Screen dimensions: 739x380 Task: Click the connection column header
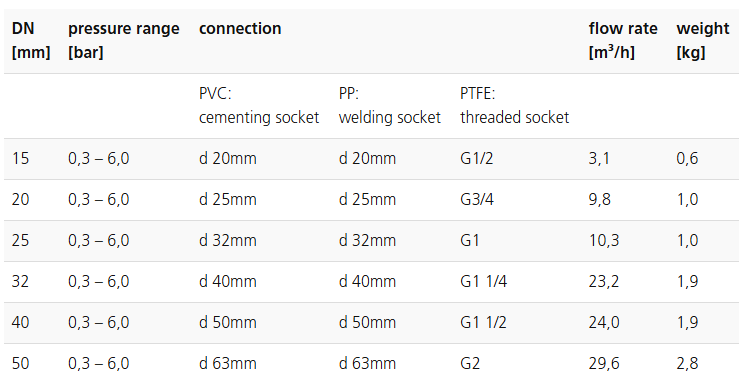[x=240, y=29]
